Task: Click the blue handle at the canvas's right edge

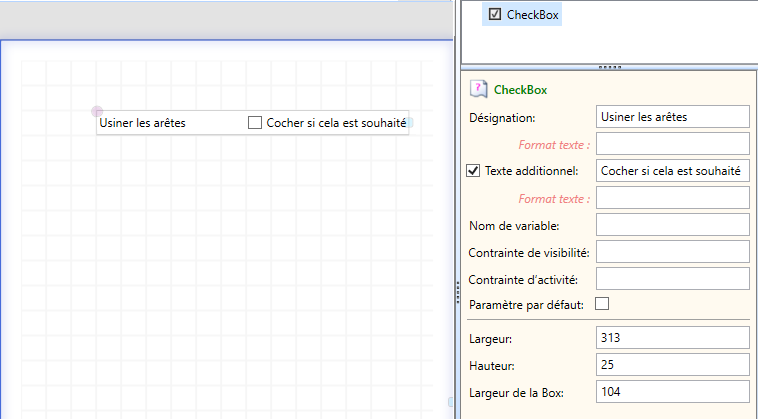Action: point(451,402)
